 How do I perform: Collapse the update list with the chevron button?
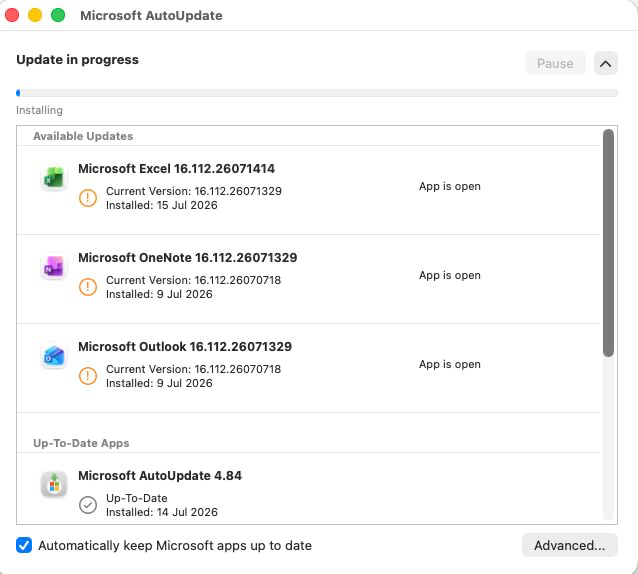click(x=605, y=63)
